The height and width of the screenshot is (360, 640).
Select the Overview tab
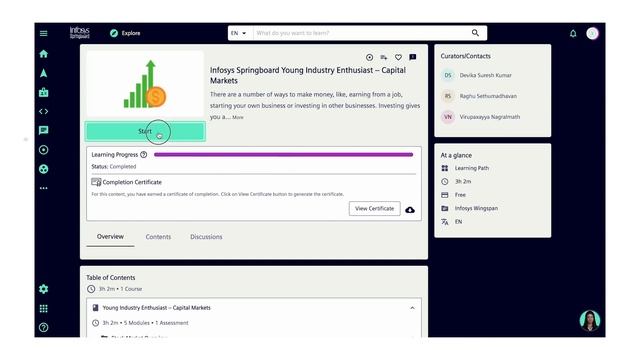110,237
